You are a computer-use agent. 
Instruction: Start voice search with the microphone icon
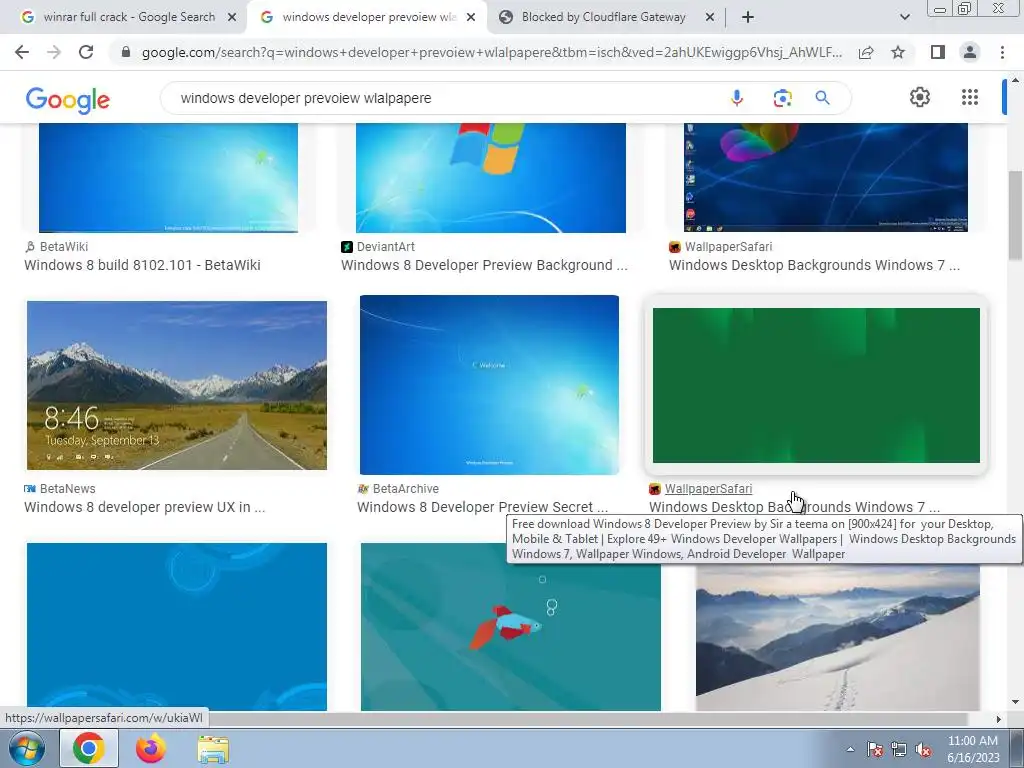click(x=737, y=98)
